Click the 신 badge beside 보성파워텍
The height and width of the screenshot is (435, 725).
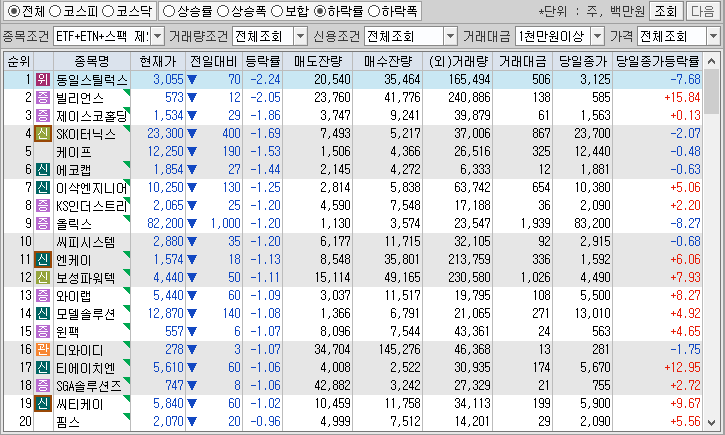click(43, 278)
